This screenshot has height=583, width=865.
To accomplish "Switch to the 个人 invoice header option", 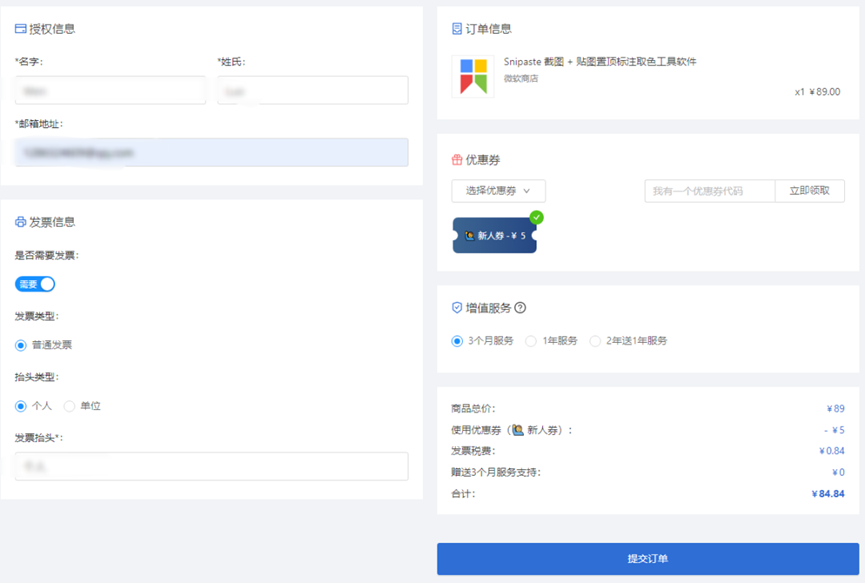I will click(34, 406).
